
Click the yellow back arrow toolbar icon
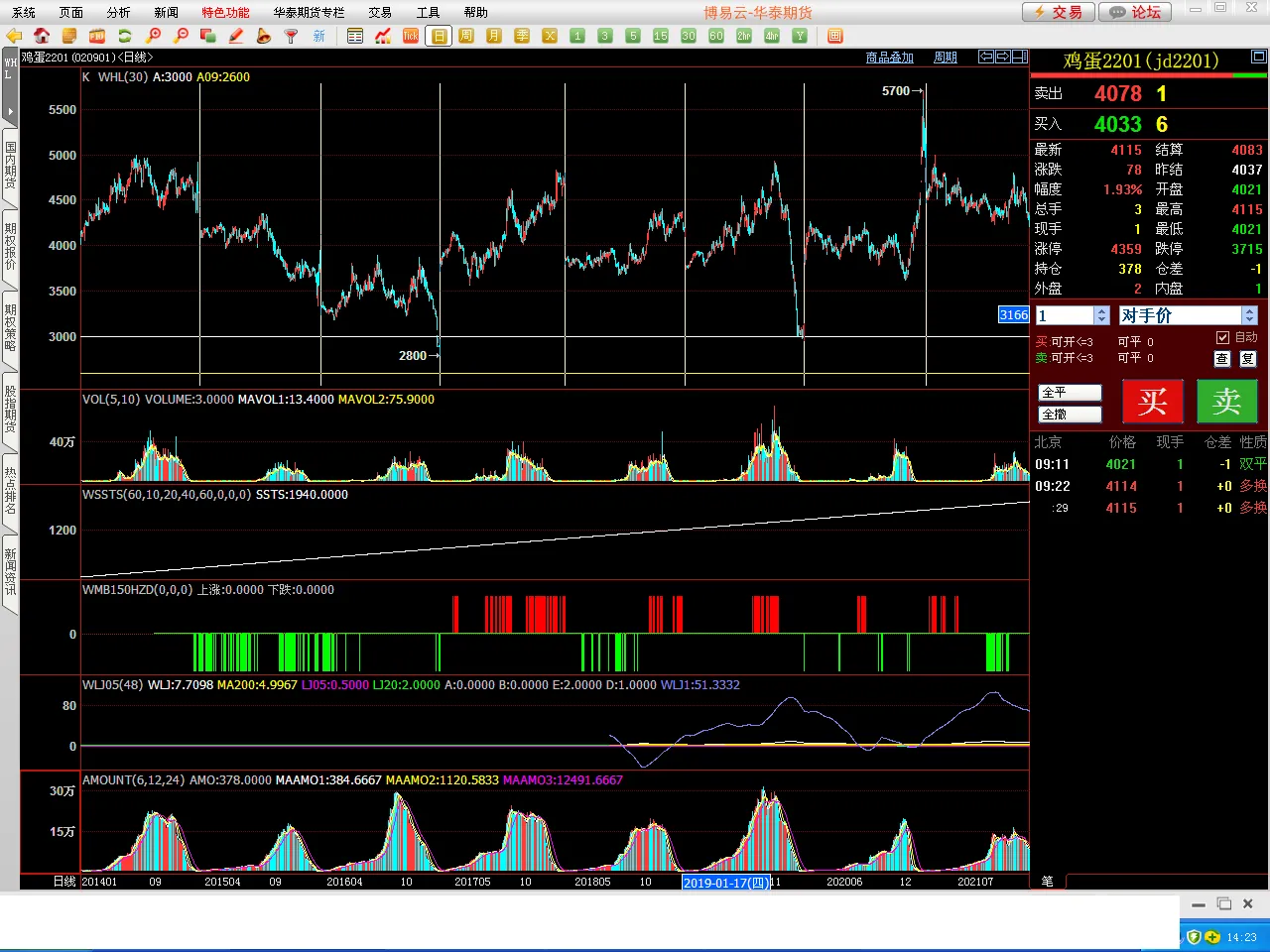[x=14, y=36]
